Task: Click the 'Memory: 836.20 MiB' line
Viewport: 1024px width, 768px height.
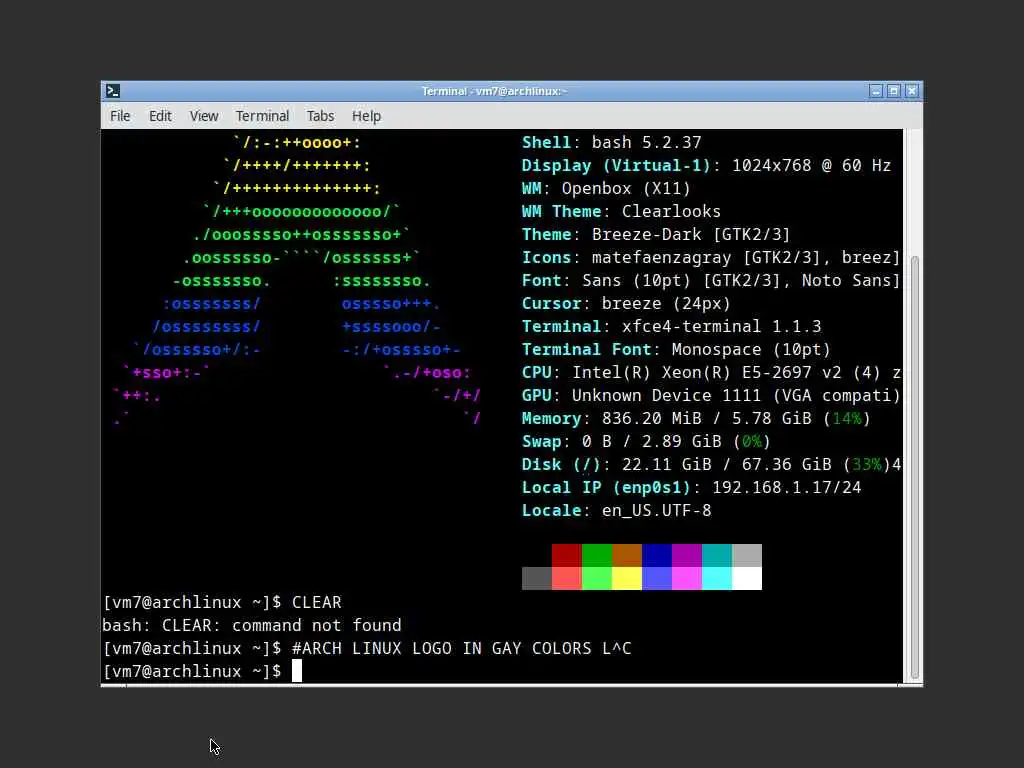Action: (696, 419)
